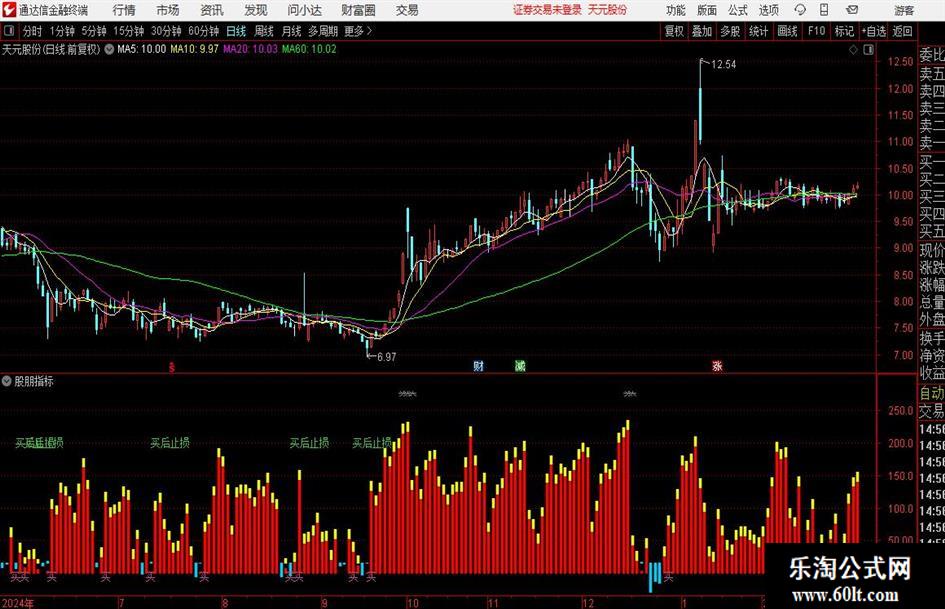Toggle the right panel layout icon
This screenshot has width=945, height=609.
(868, 50)
